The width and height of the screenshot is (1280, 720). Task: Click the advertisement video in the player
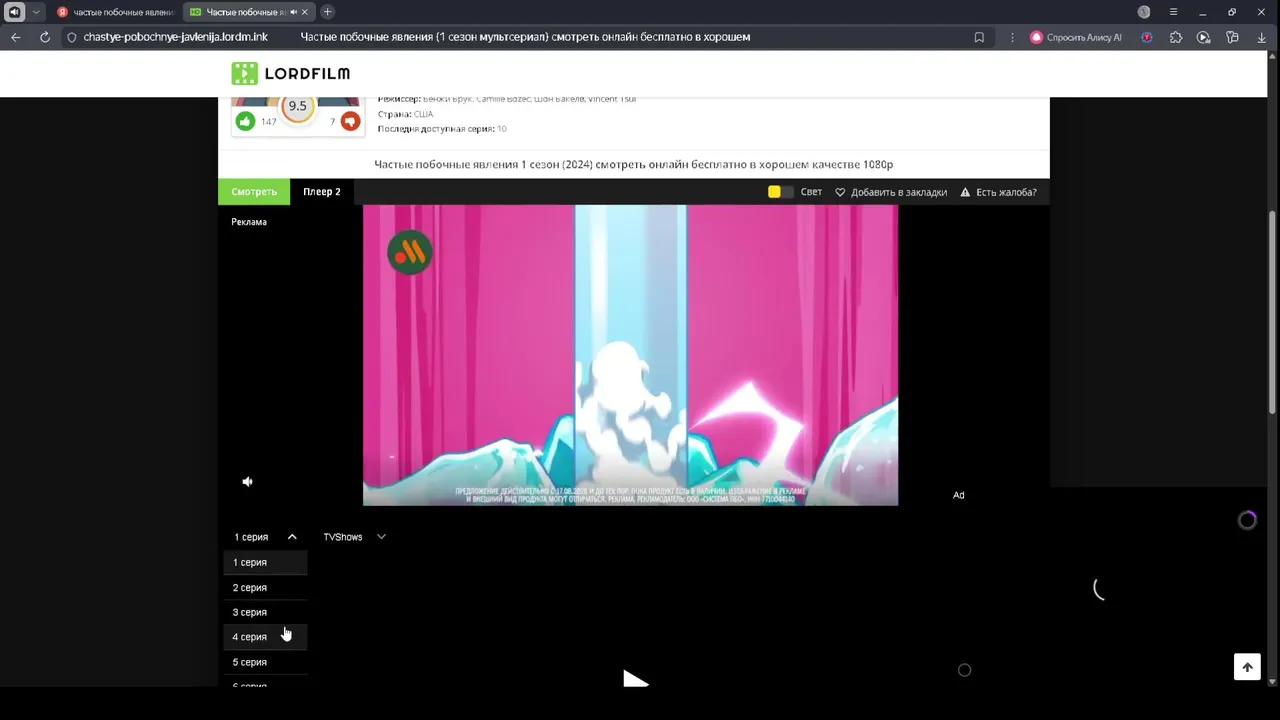(630, 355)
